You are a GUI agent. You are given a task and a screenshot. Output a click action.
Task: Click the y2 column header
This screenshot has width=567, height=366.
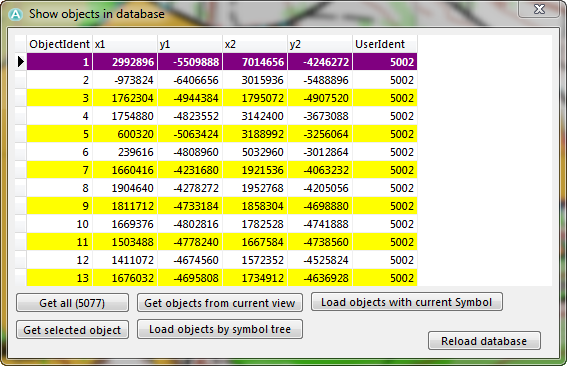point(320,44)
